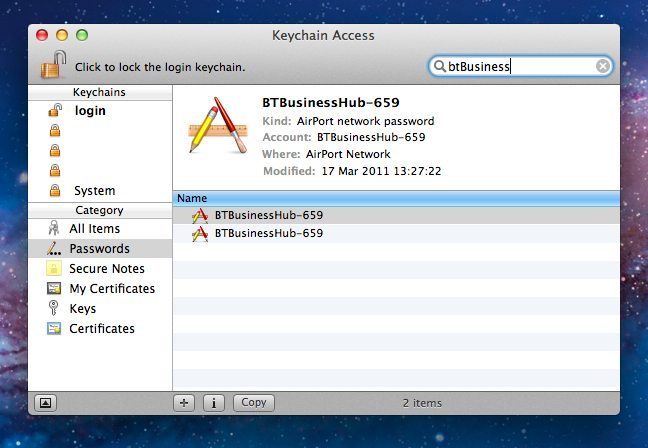Open item info with the i button
The height and width of the screenshot is (448, 648).
pos(214,403)
